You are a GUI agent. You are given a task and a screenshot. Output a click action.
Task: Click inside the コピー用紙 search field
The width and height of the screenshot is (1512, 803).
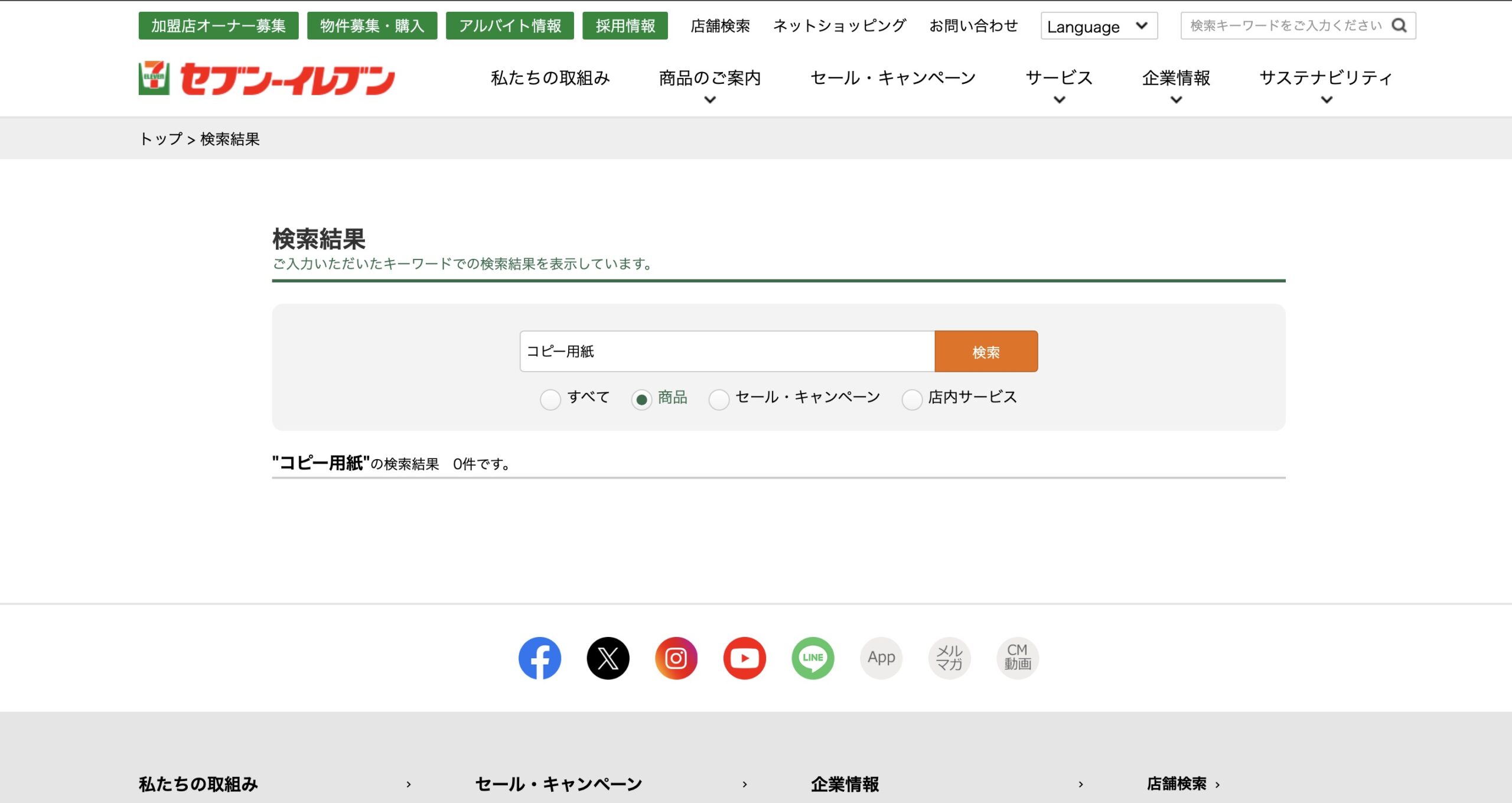tap(726, 350)
